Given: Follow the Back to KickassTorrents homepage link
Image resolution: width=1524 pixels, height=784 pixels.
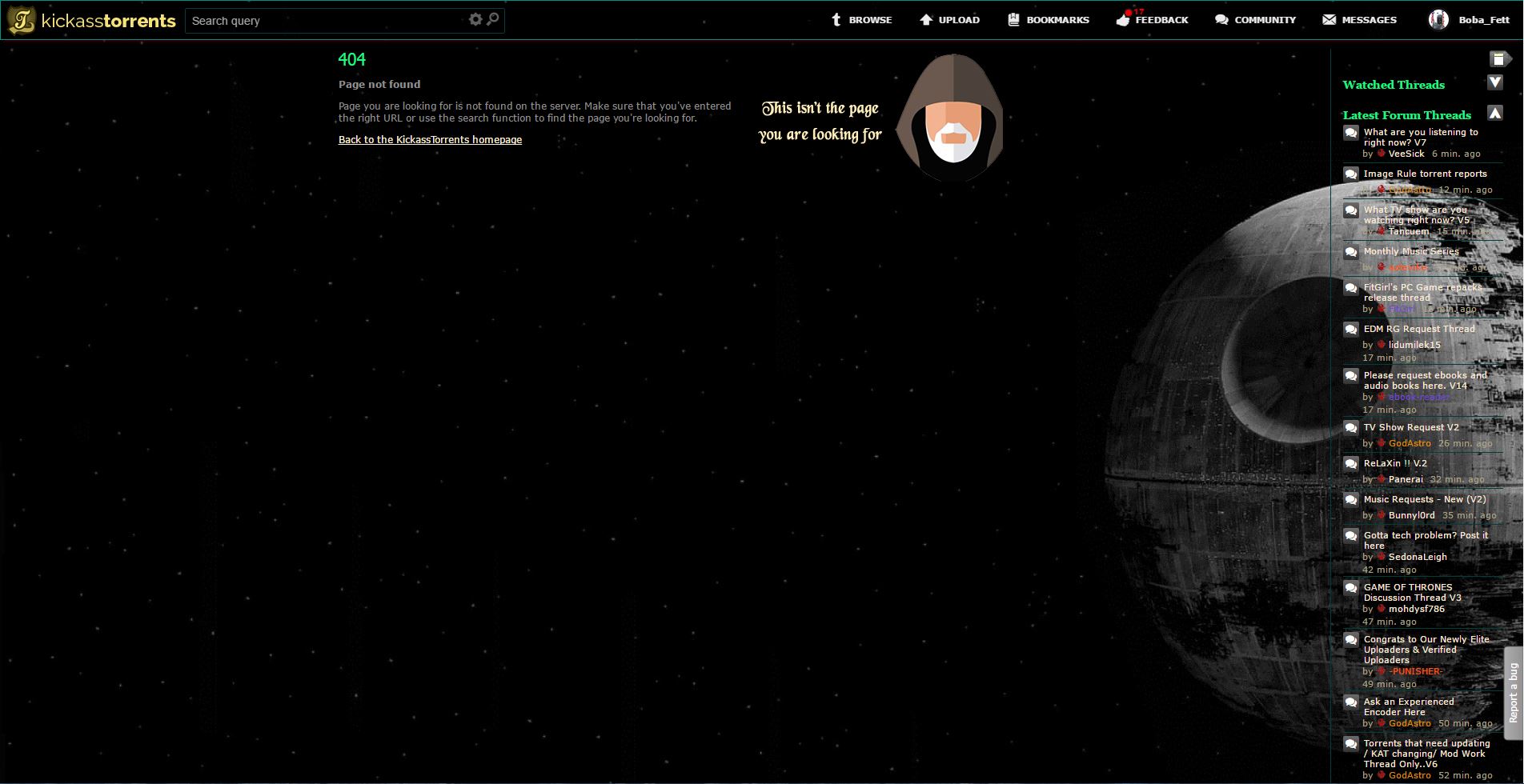Looking at the screenshot, I should [x=430, y=139].
